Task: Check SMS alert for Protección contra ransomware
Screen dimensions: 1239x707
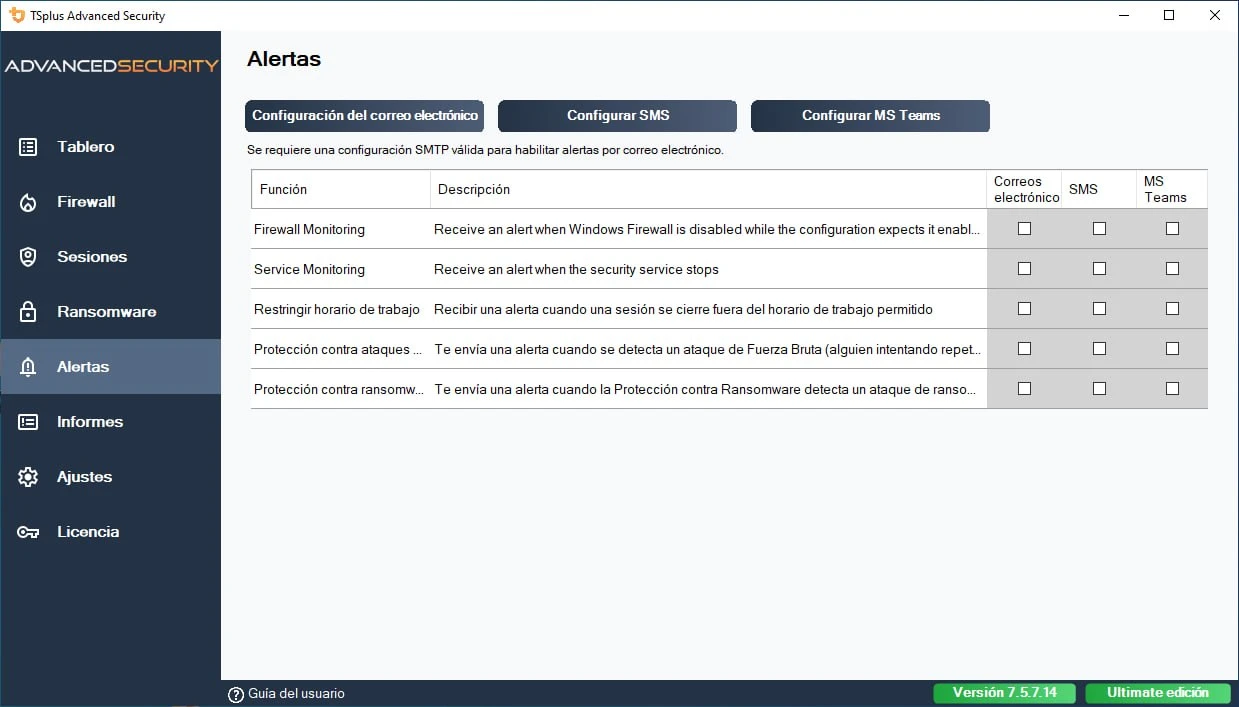Action: [x=1099, y=389]
